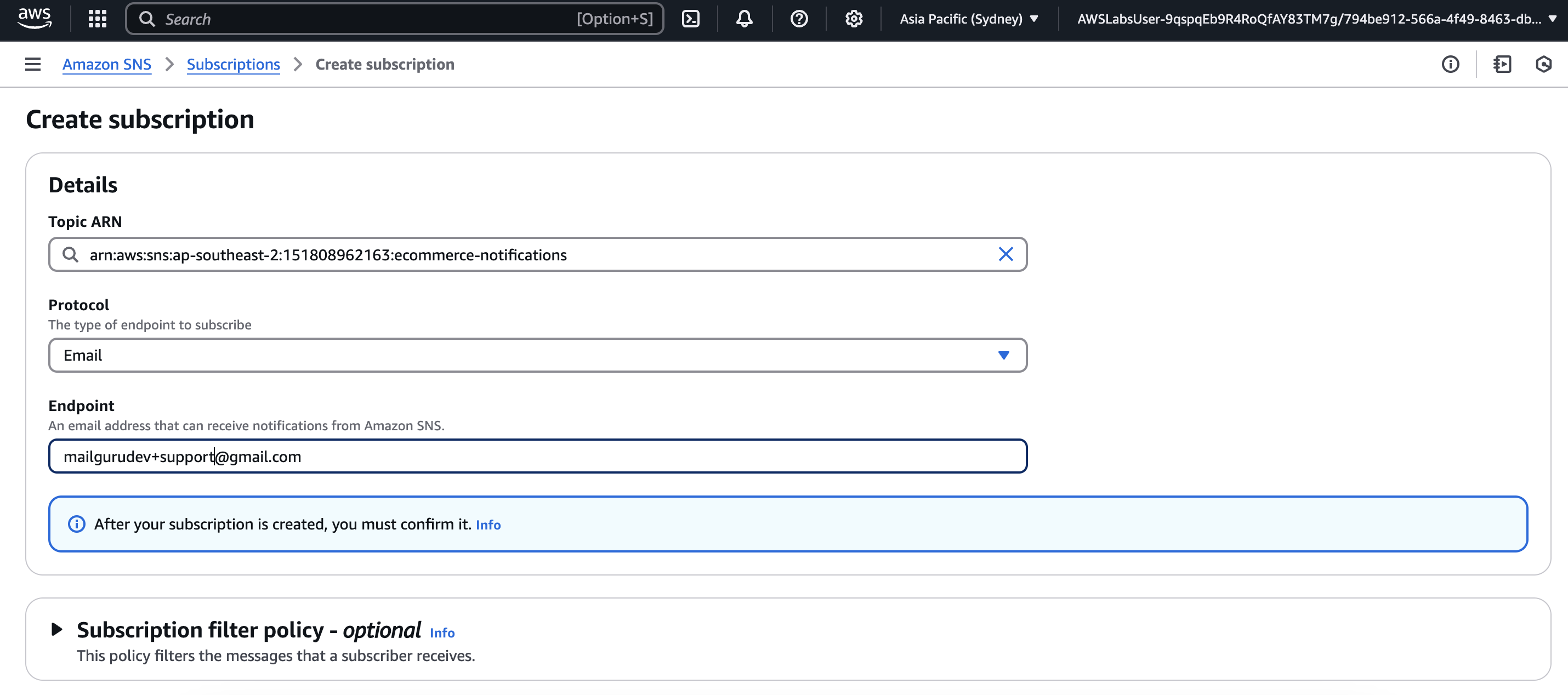Open the CloudShell terminal icon
This screenshot has height=695, width=1568.
(691, 19)
